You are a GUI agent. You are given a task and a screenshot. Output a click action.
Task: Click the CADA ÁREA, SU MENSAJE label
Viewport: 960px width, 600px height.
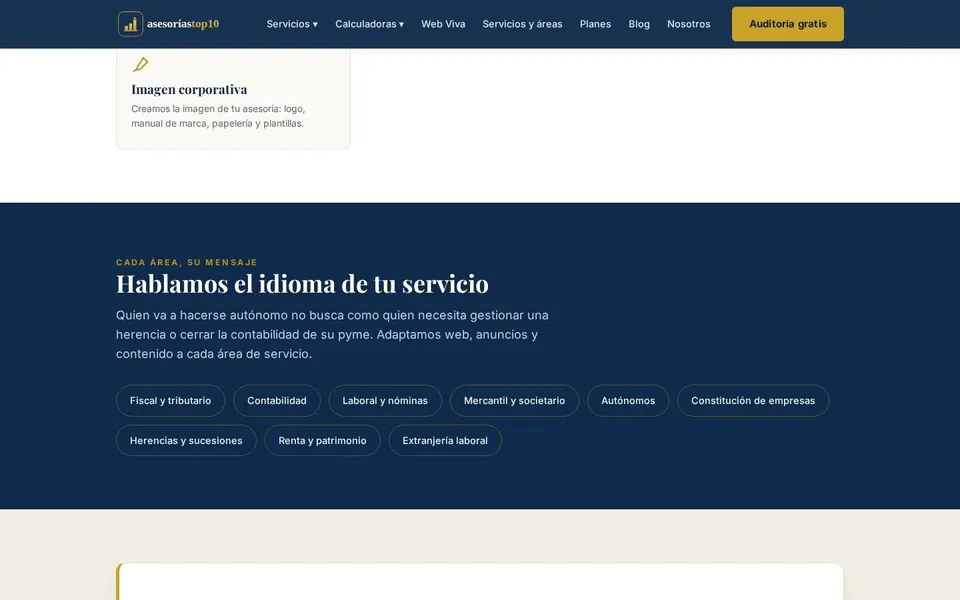tap(187, 262)
